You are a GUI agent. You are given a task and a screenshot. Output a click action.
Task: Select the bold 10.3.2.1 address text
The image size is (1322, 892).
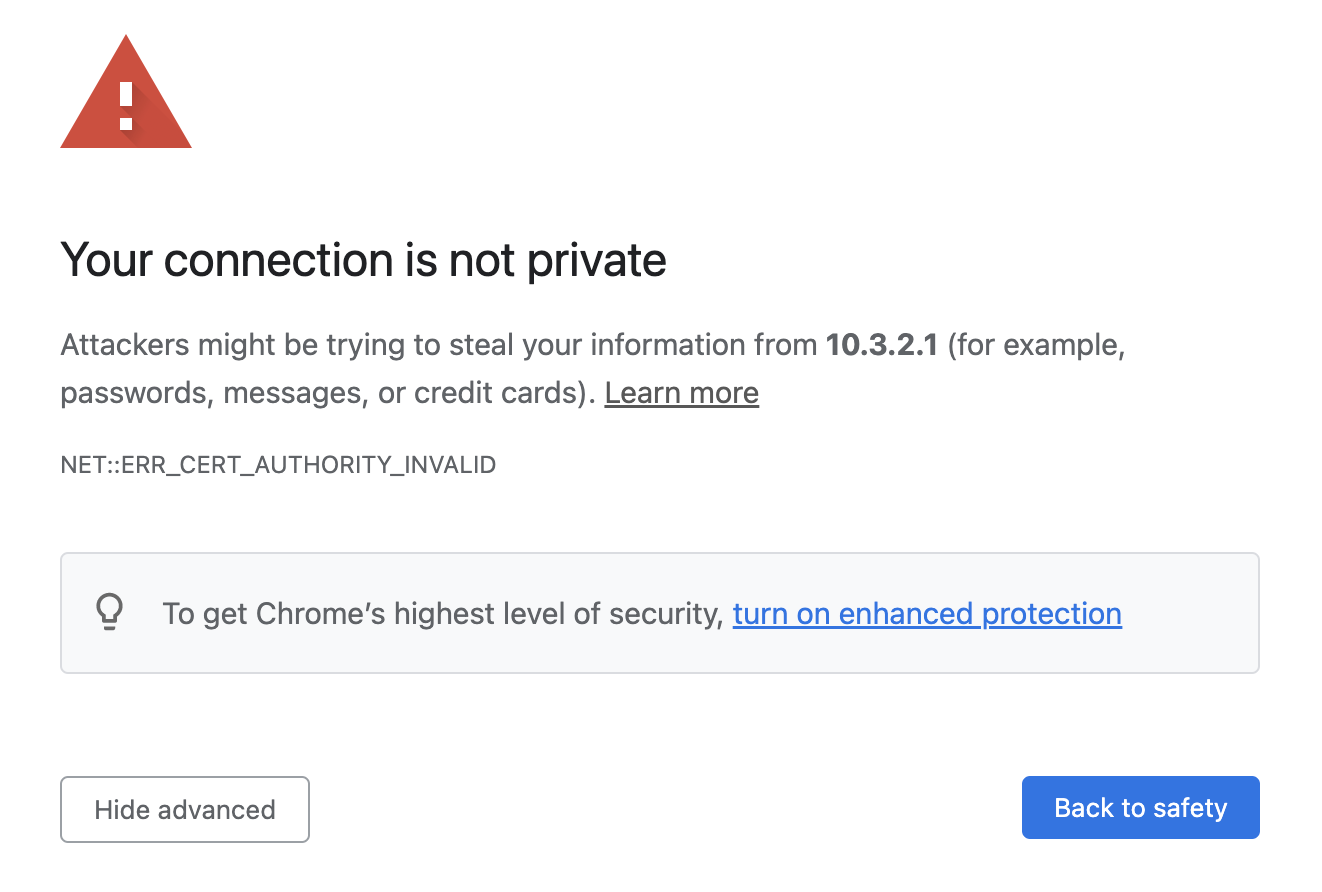pyautogui.click(x=882, y=345)
